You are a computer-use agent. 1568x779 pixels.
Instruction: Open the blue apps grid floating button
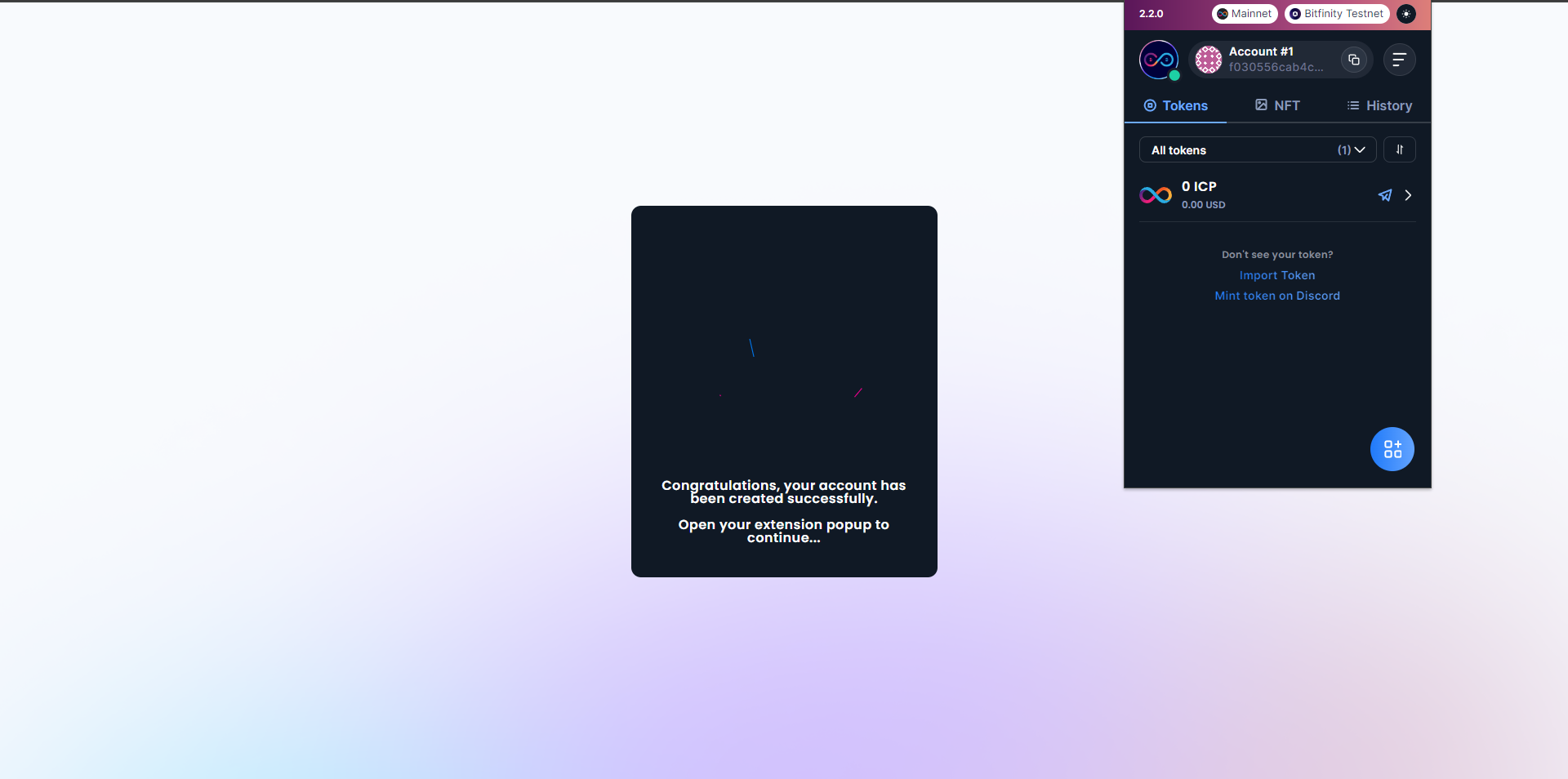(1392, 449)
